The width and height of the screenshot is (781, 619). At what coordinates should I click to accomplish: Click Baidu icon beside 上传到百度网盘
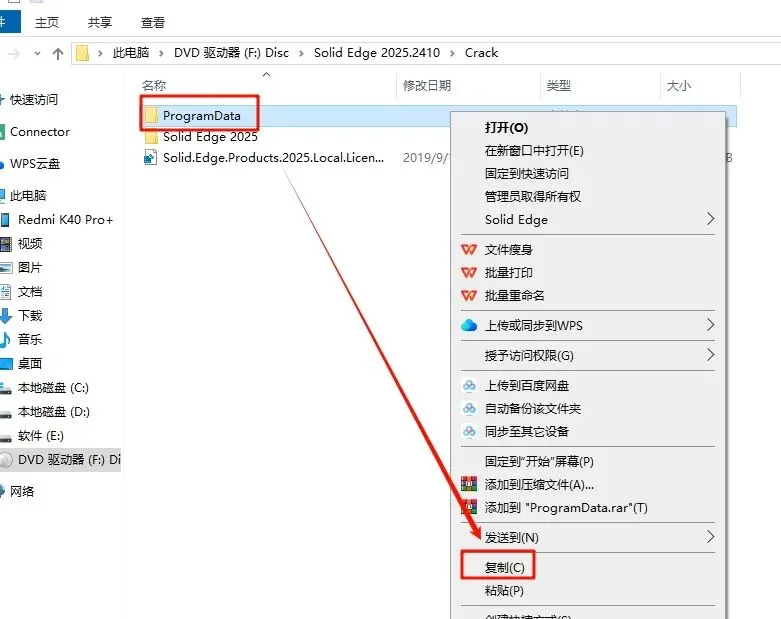point(469,385)
